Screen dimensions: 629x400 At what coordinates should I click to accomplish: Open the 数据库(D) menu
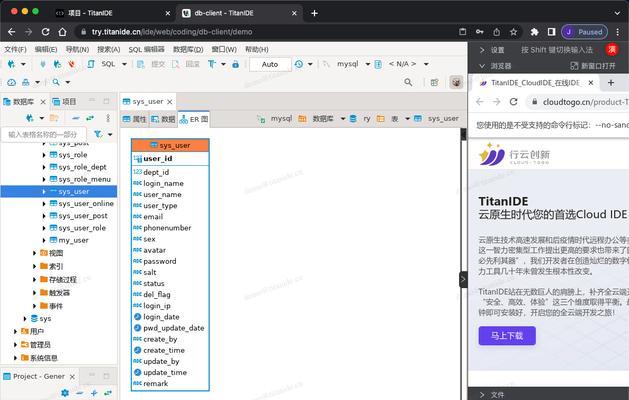tap(188, 49)
